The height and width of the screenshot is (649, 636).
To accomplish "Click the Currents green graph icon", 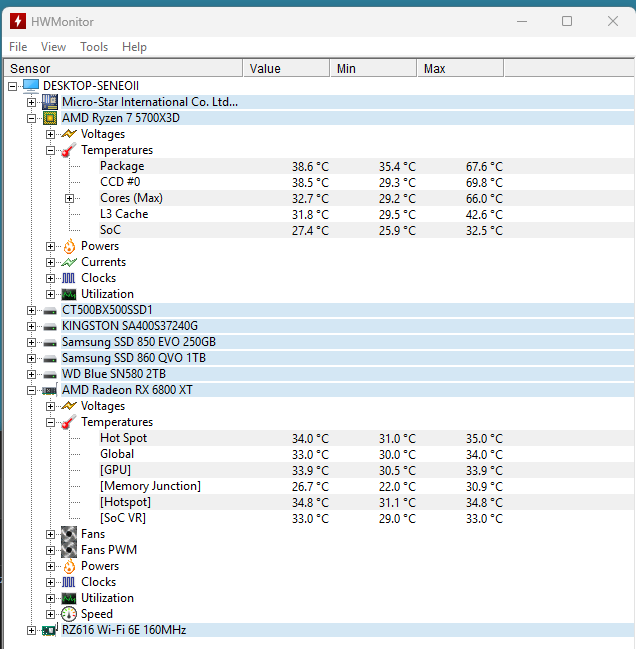I will pos(69,262).
